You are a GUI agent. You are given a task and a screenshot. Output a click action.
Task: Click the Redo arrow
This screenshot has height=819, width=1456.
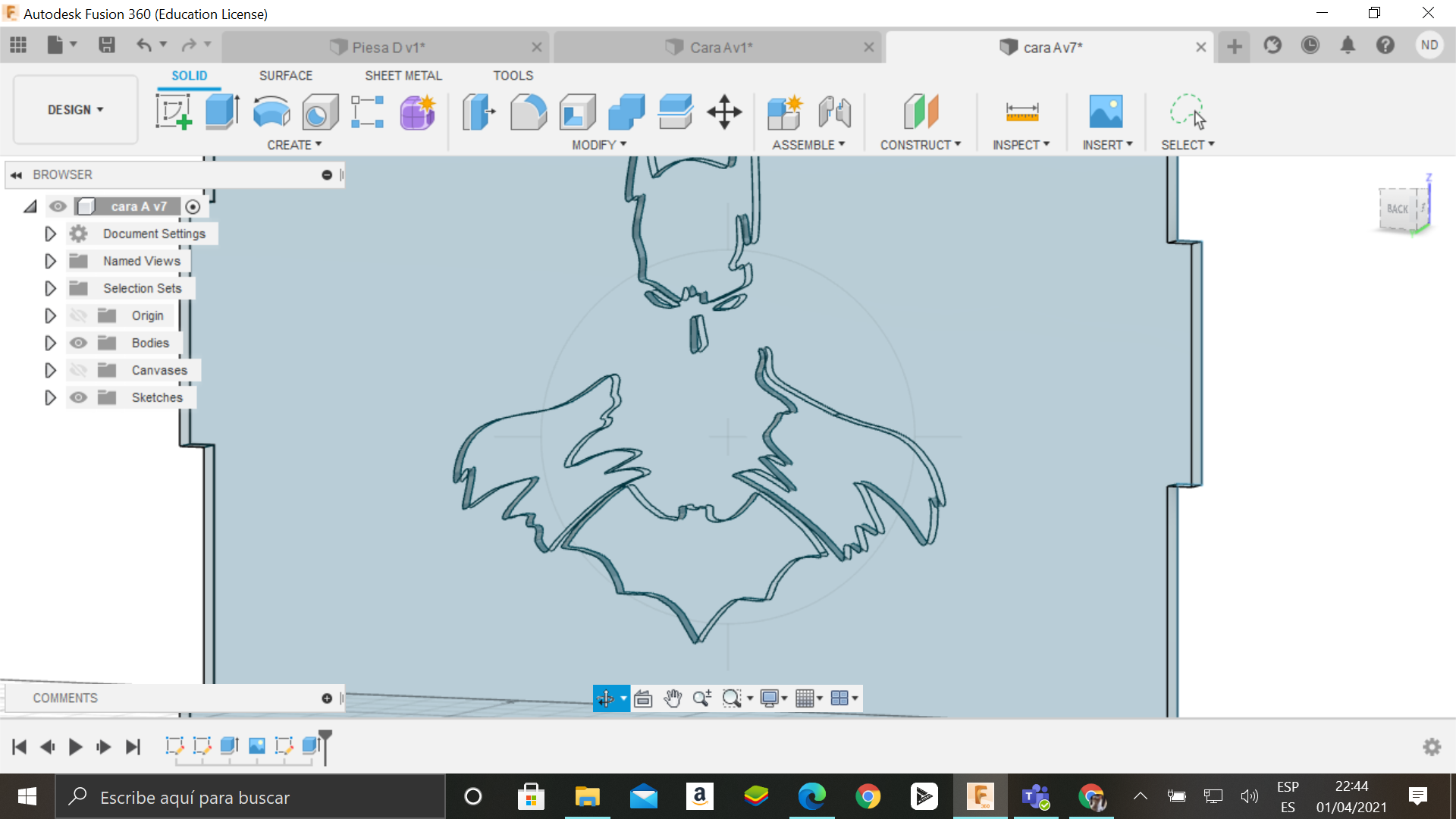[189, 45]
